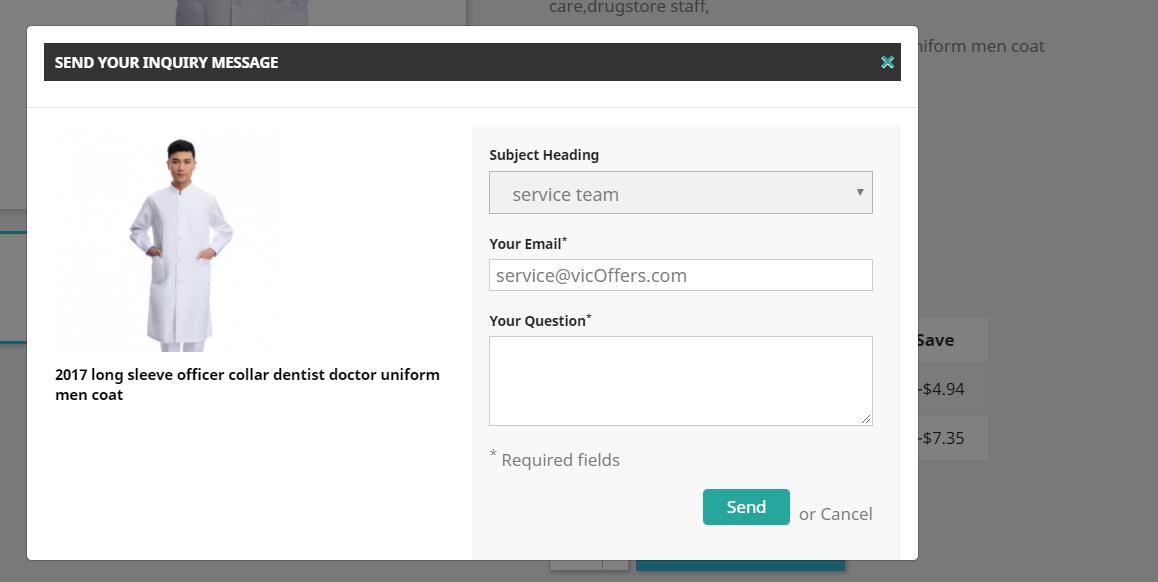Screen dimensions: 1158x582
Task: Click the Your Email input field
Action: 680,275
